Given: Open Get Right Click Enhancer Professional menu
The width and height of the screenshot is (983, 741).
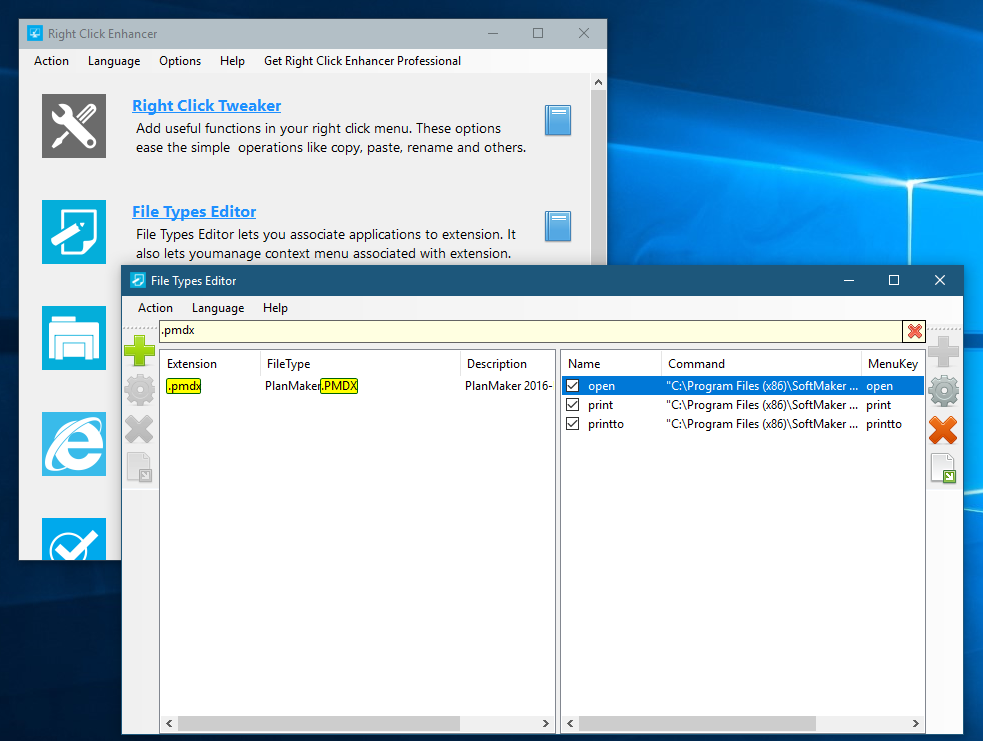Looking at the screenshot, I should 362,61.
